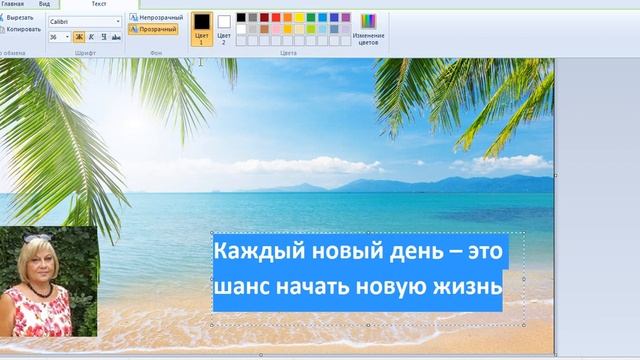Select Непрозрачный background option
Viewport: 640px width, 360px height.
156,18
